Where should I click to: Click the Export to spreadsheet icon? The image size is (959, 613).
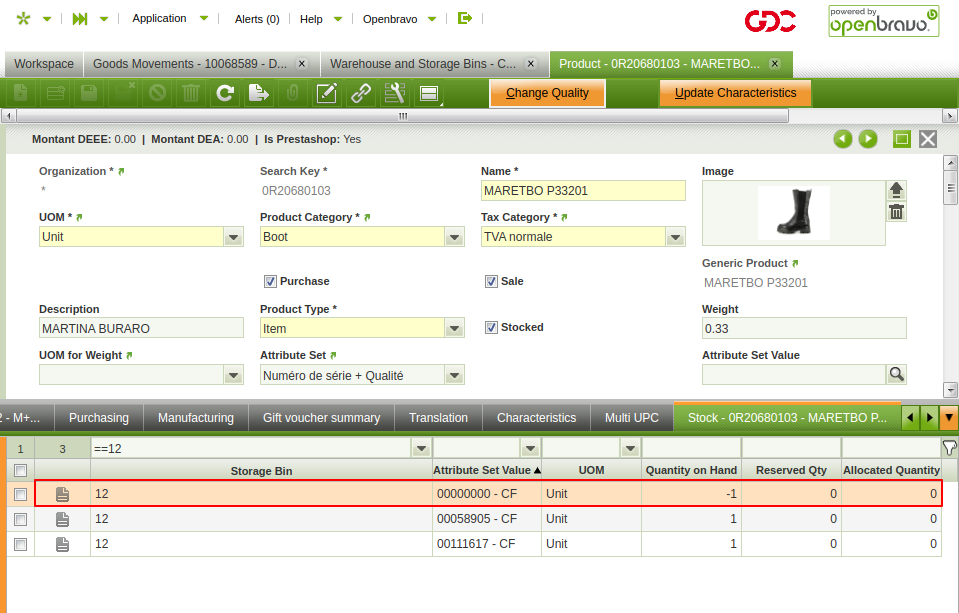coord(258,93)
